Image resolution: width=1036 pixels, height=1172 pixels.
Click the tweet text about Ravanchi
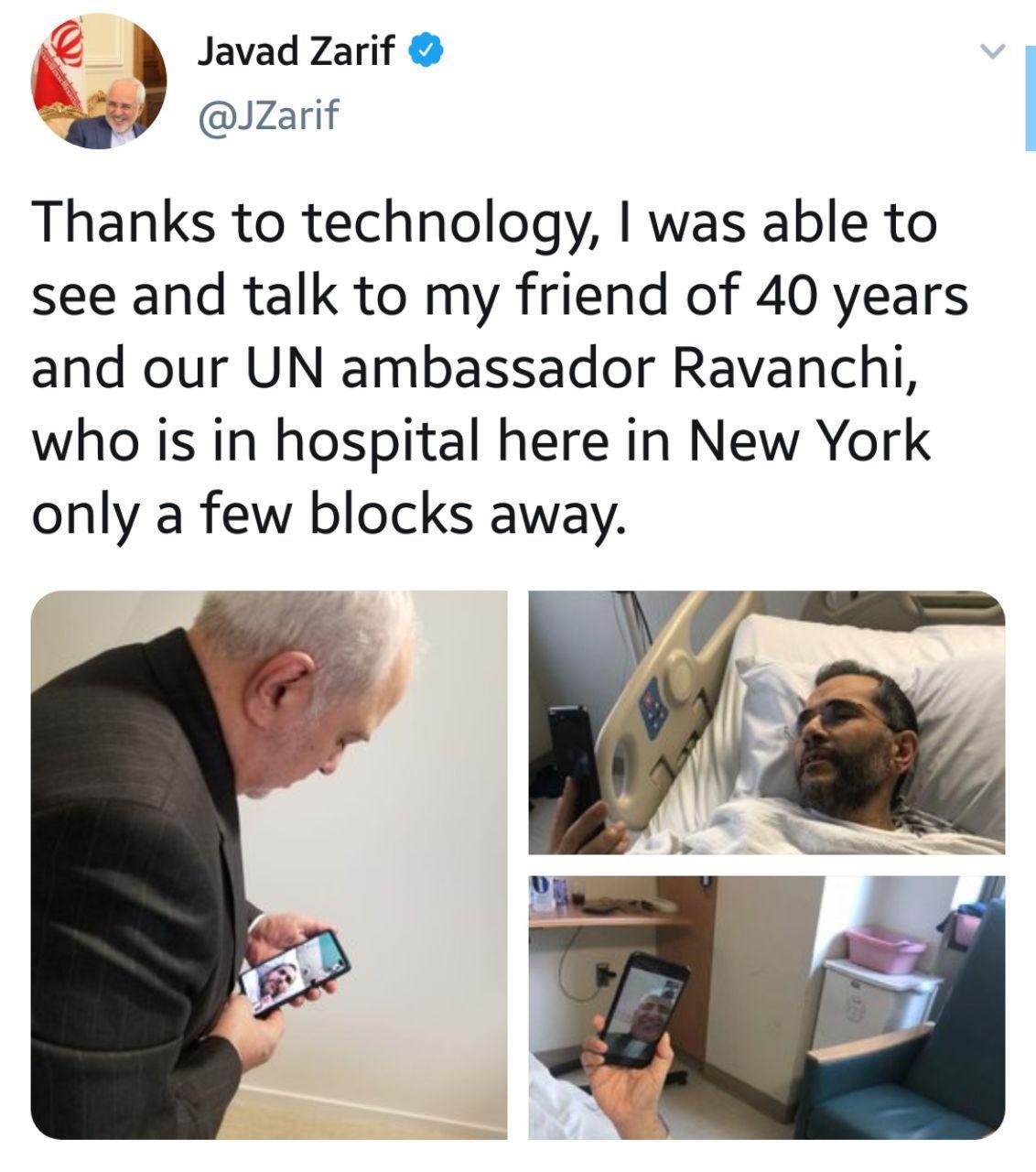point(500,368)
